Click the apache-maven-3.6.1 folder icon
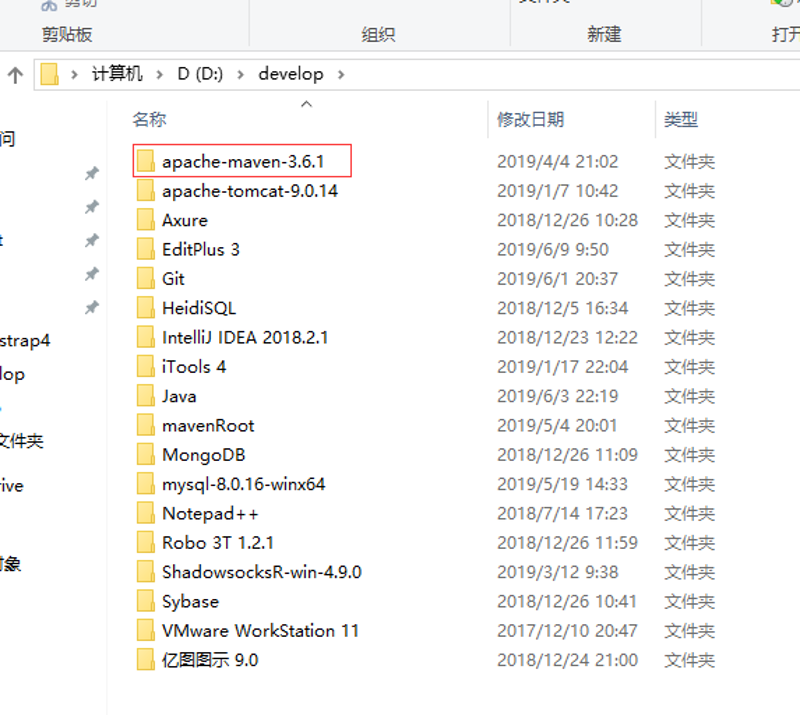 pos(145,161)
